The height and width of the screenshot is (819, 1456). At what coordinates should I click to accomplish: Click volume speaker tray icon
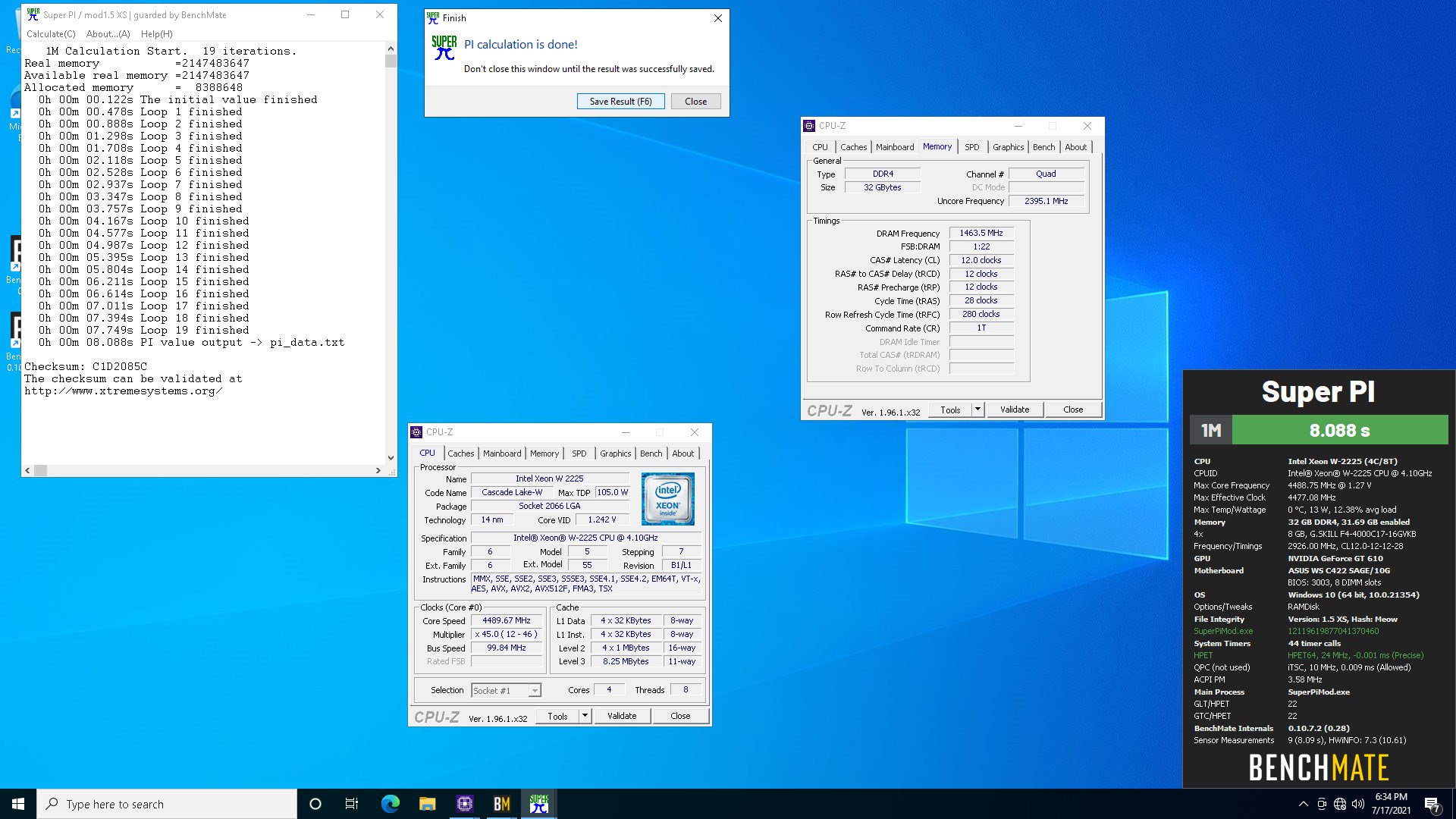(x=1358, y=804)
